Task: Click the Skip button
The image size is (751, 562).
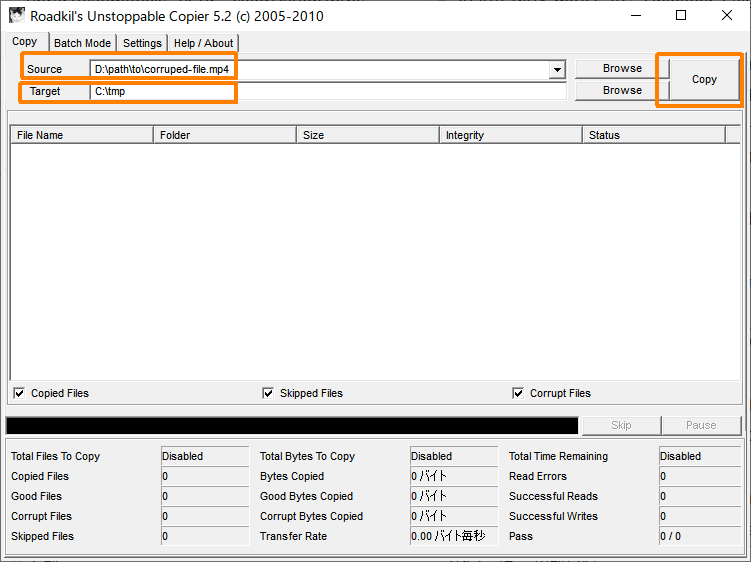Action: tap(621, 425)
